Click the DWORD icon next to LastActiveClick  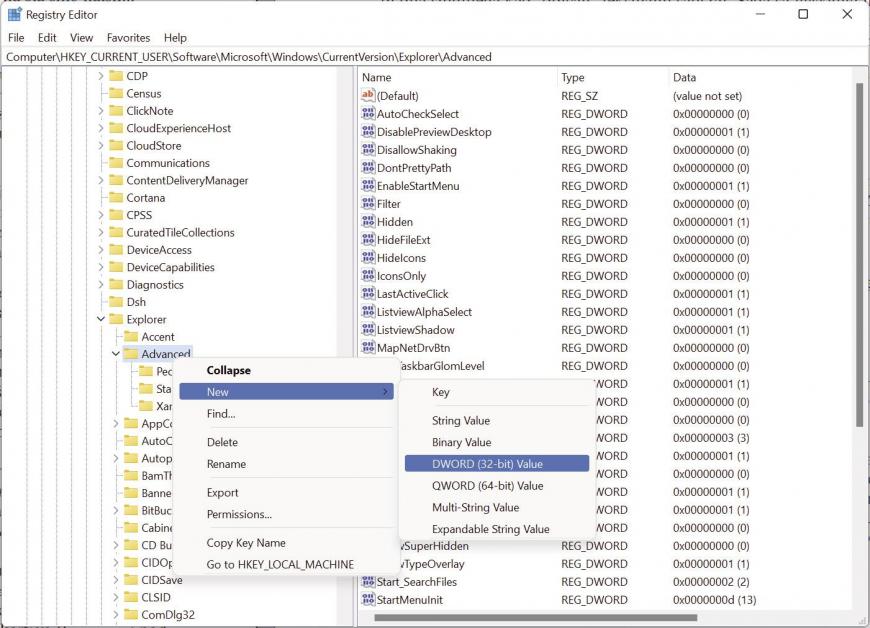click(368, 294)
